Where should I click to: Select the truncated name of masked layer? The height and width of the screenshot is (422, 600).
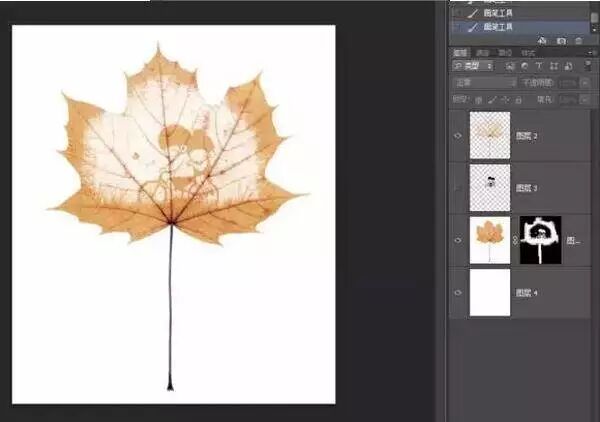click(573, 241)
